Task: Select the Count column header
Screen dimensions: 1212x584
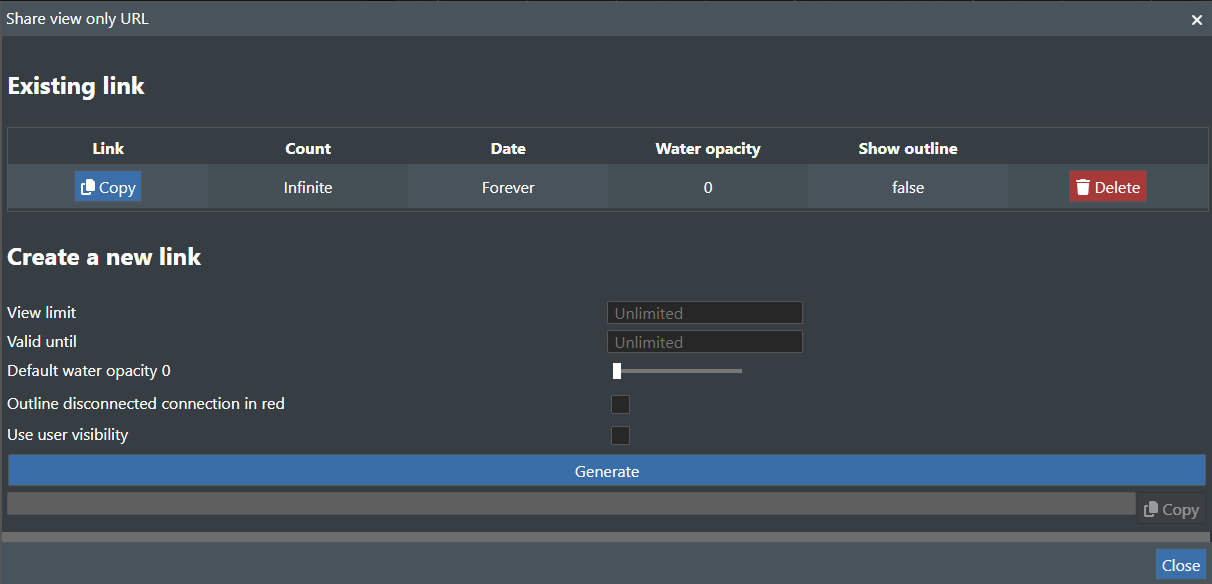Action: click(x=308, y=148)
